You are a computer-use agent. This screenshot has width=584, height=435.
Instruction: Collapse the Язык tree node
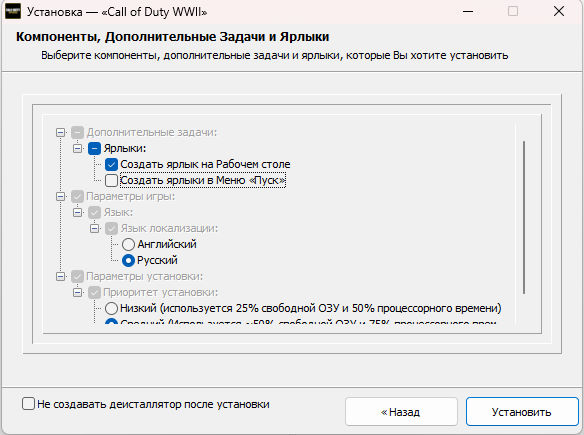tap(77, 213)
